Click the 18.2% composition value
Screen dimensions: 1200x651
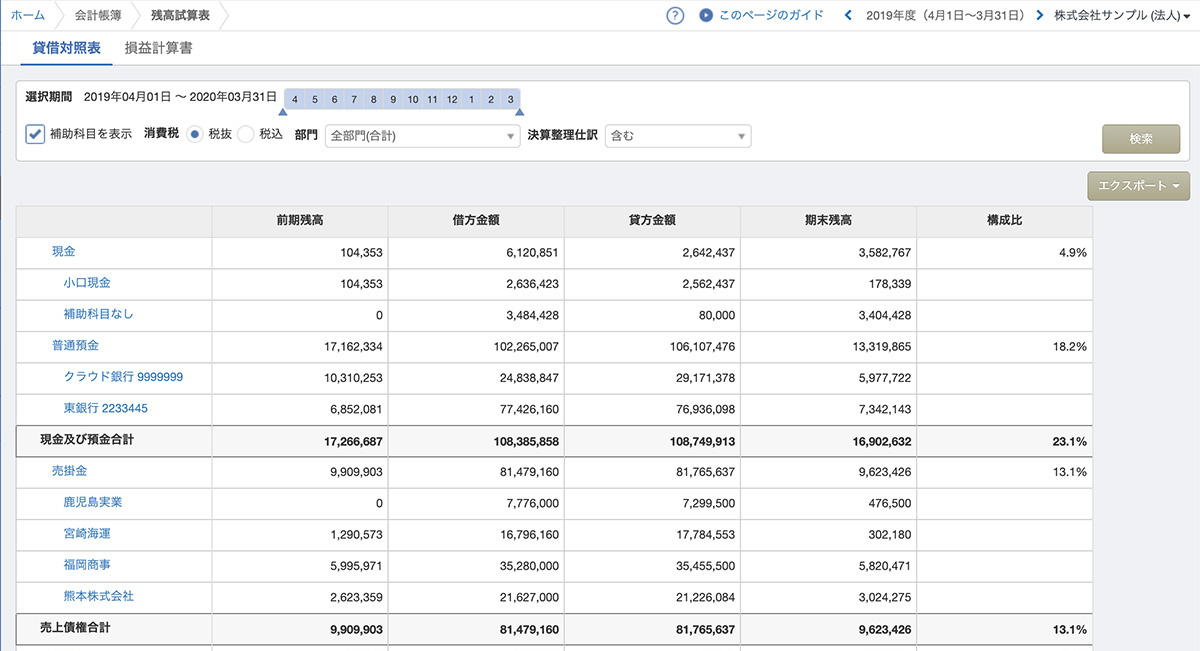(1070, 347)
